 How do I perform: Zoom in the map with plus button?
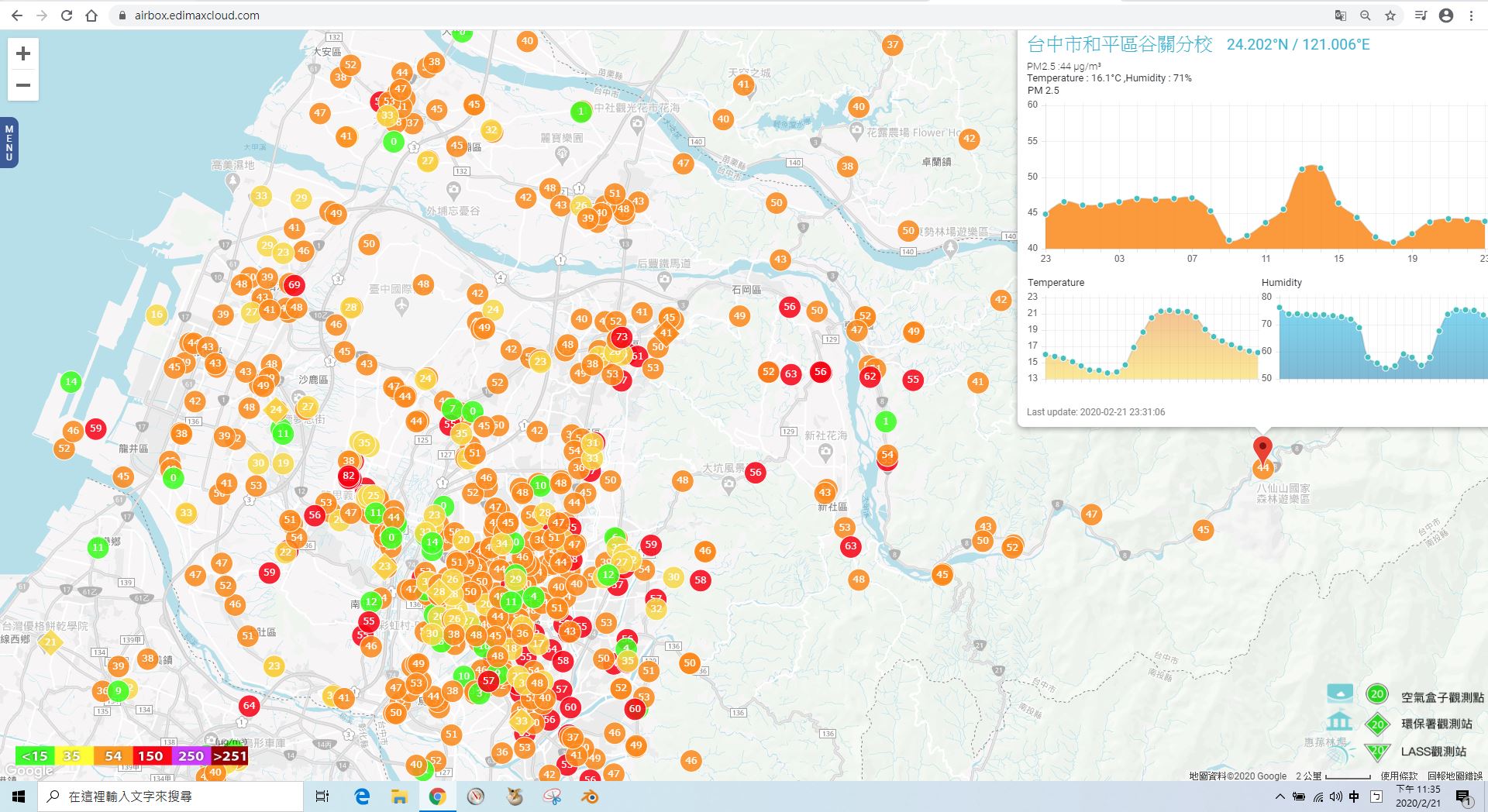[23, 53]
